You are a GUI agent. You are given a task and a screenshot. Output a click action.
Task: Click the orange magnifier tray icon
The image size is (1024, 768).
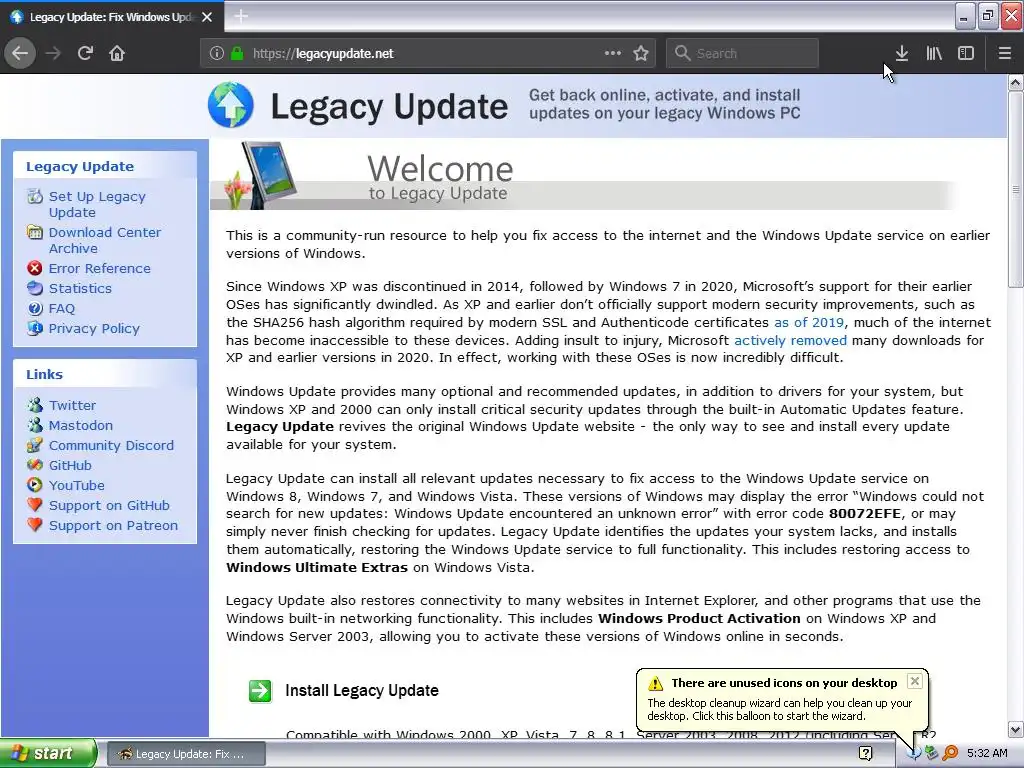point(950,754)
